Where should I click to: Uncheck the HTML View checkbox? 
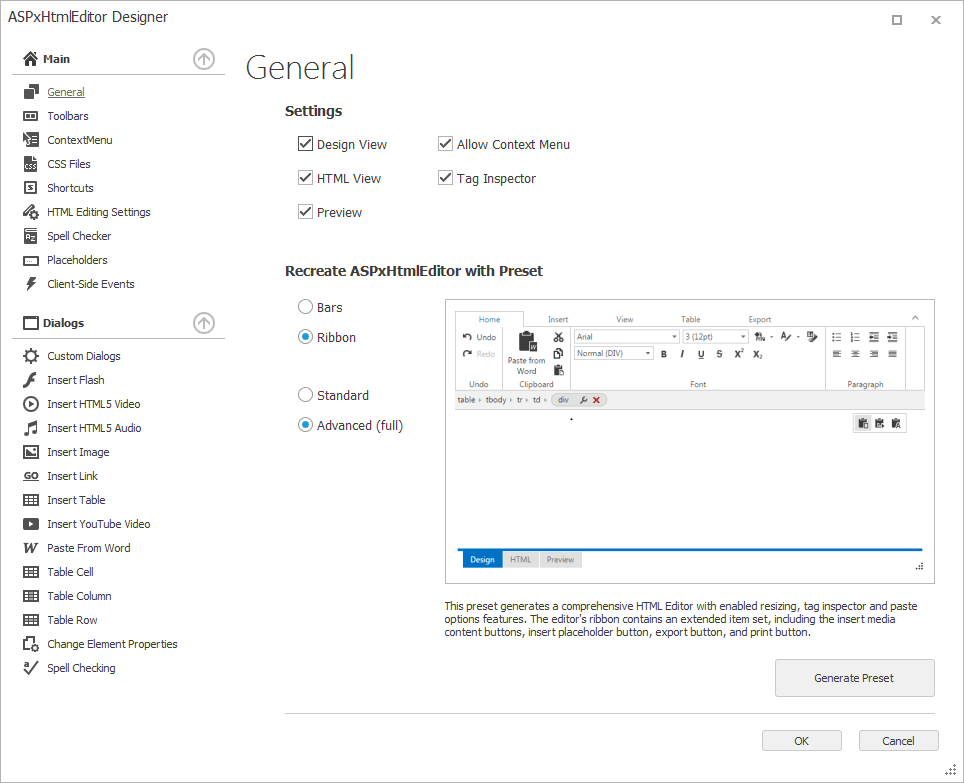tap(306, 178)
